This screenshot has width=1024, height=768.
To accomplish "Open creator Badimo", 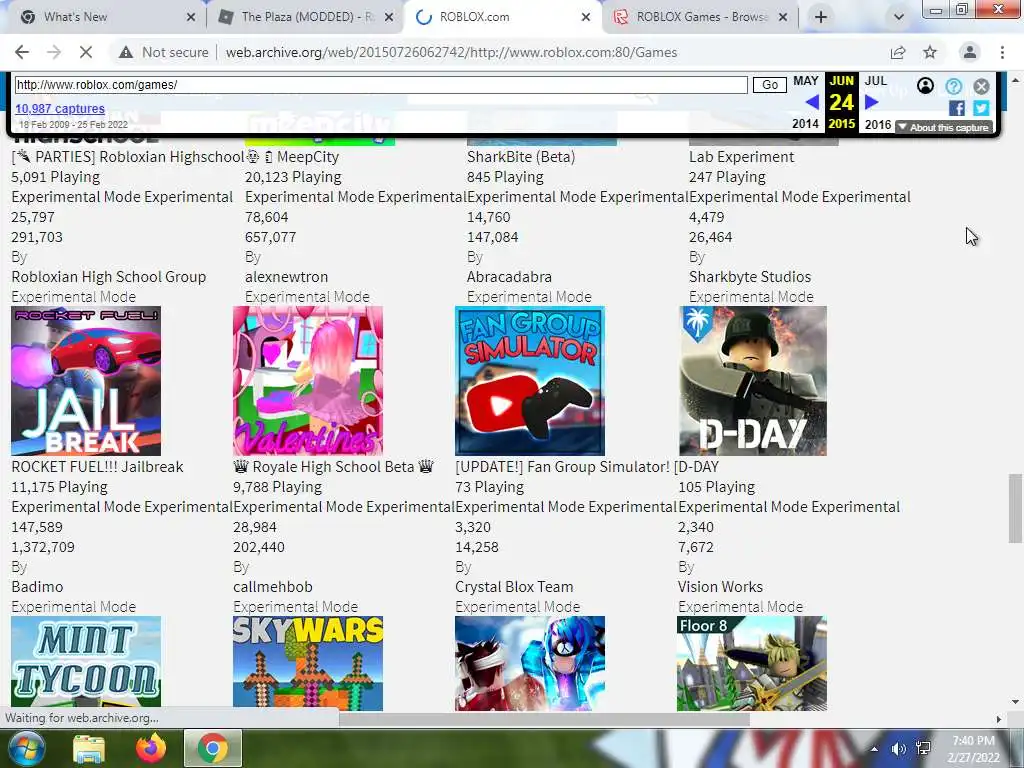I will (x=37, y=587).
